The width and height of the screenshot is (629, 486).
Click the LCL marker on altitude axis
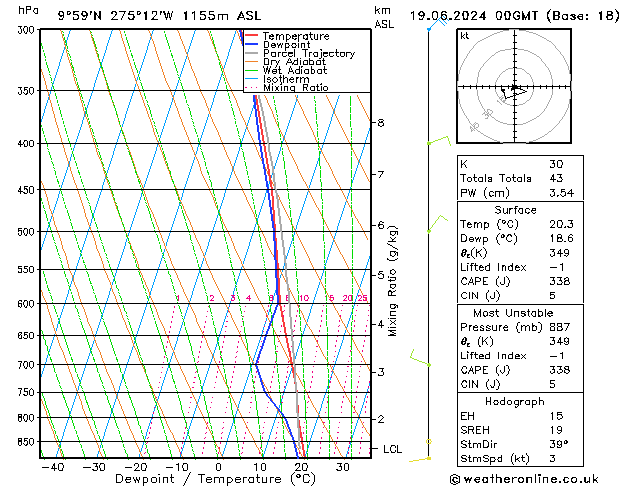(392, 450)
